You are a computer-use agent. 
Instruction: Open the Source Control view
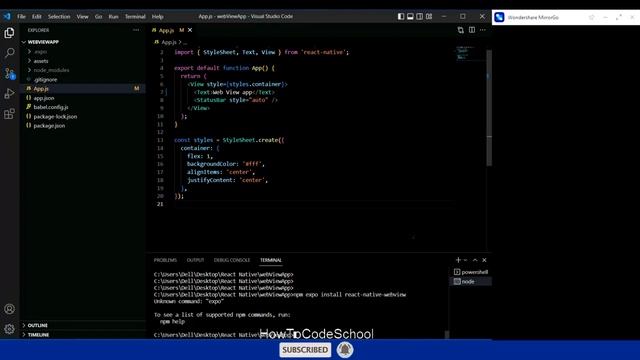coord(9,73)
